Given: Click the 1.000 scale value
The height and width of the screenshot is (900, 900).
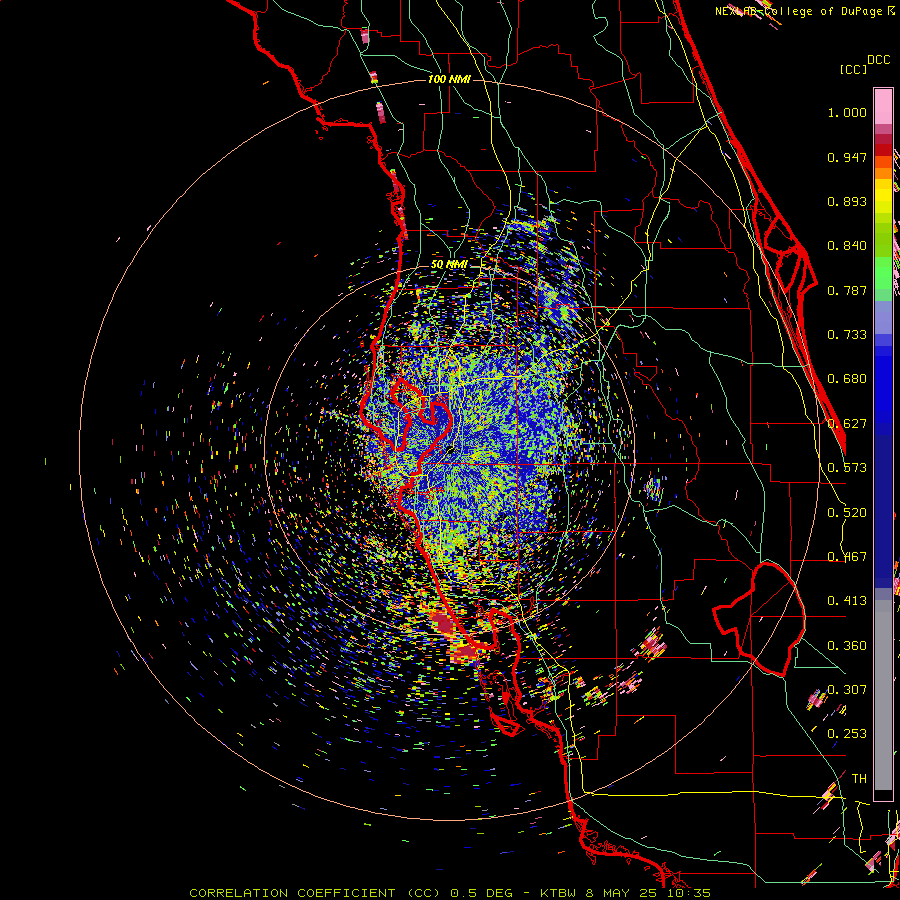Looking at the screenshot, I should coord(847,112).
